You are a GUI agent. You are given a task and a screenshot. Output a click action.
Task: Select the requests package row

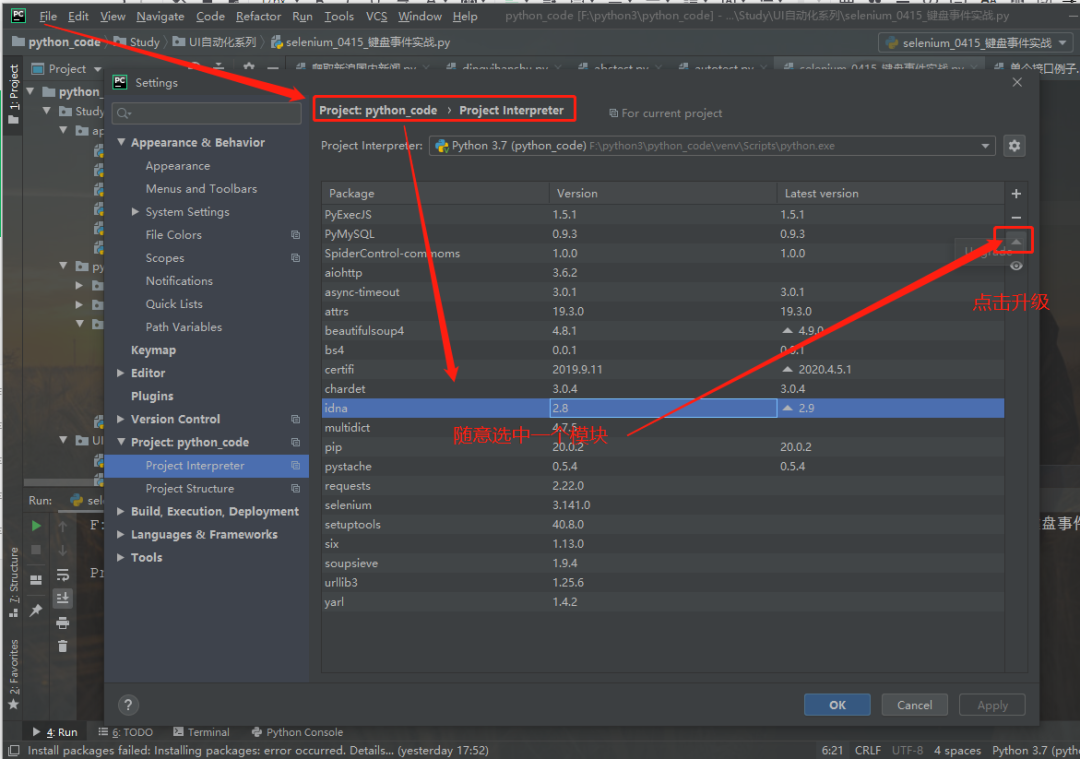pyautogui.click(x=663, y=486)
